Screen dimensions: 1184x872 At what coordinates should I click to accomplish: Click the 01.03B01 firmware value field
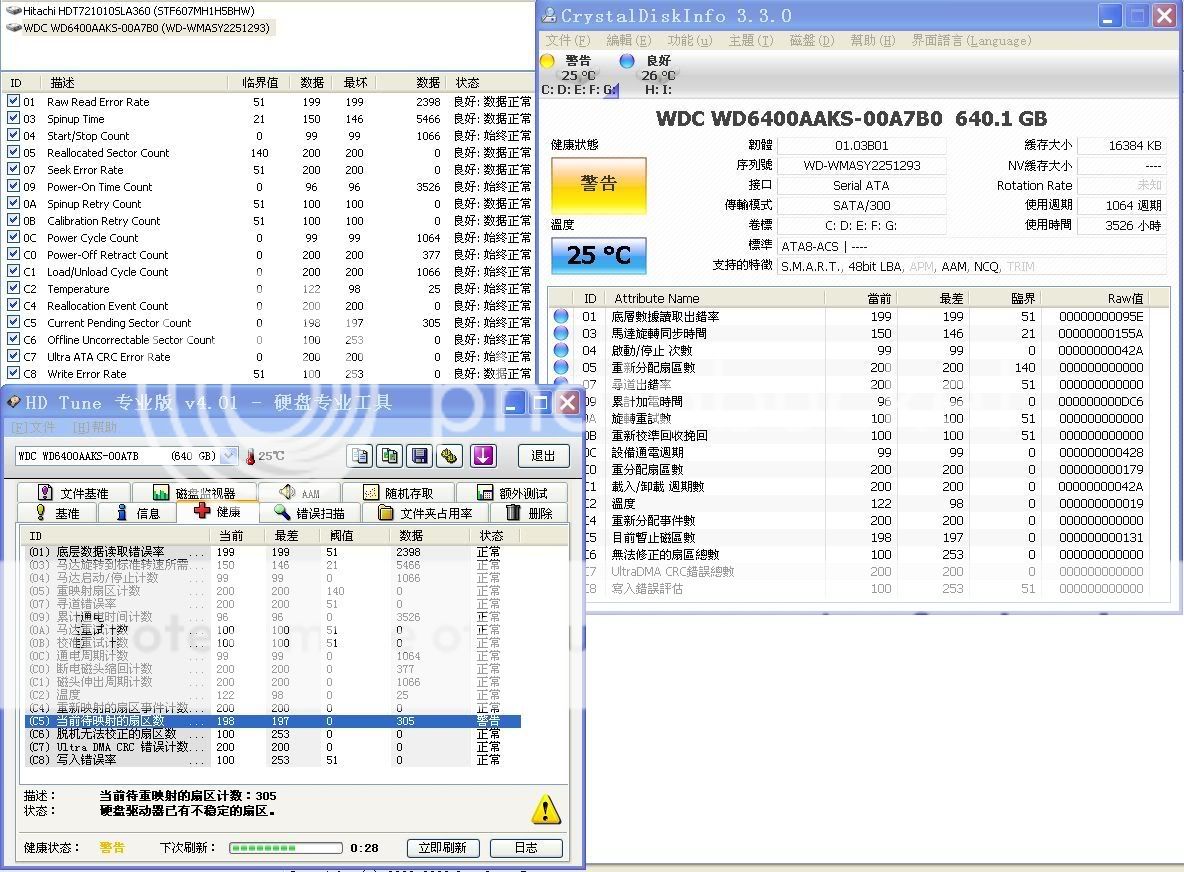(862, 146)
